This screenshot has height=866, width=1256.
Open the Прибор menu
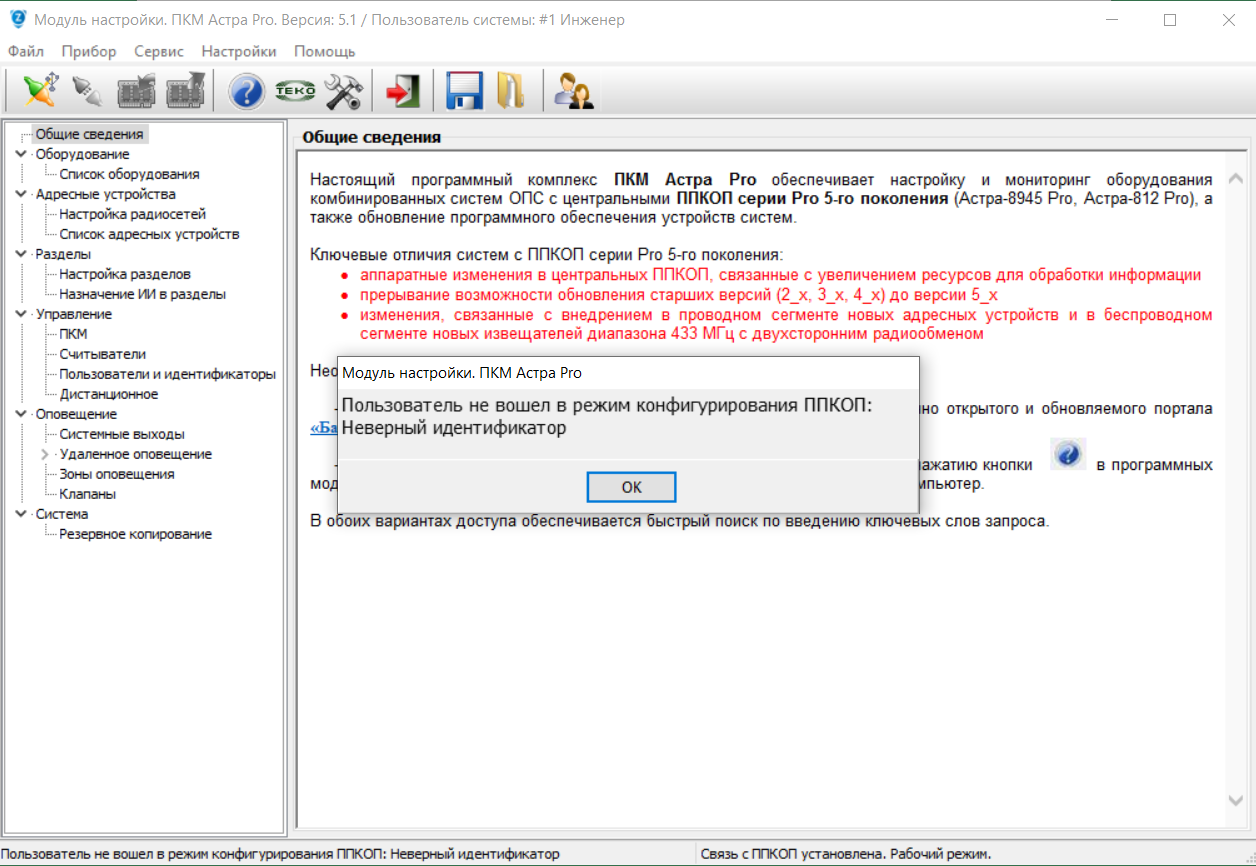point(88,51)
